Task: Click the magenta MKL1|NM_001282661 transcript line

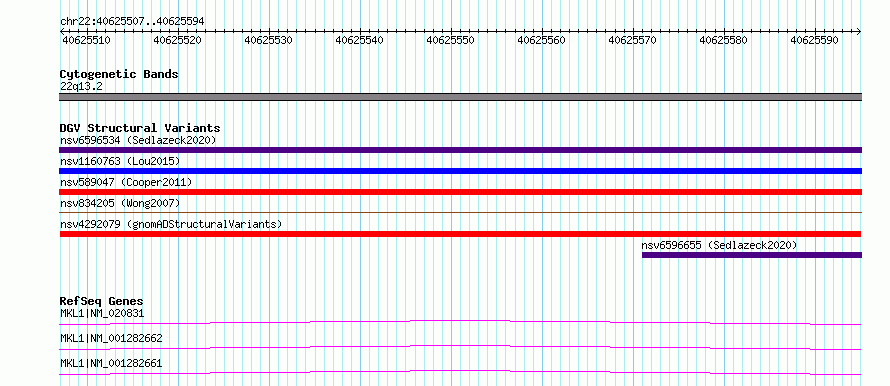Action: point(460,372)
